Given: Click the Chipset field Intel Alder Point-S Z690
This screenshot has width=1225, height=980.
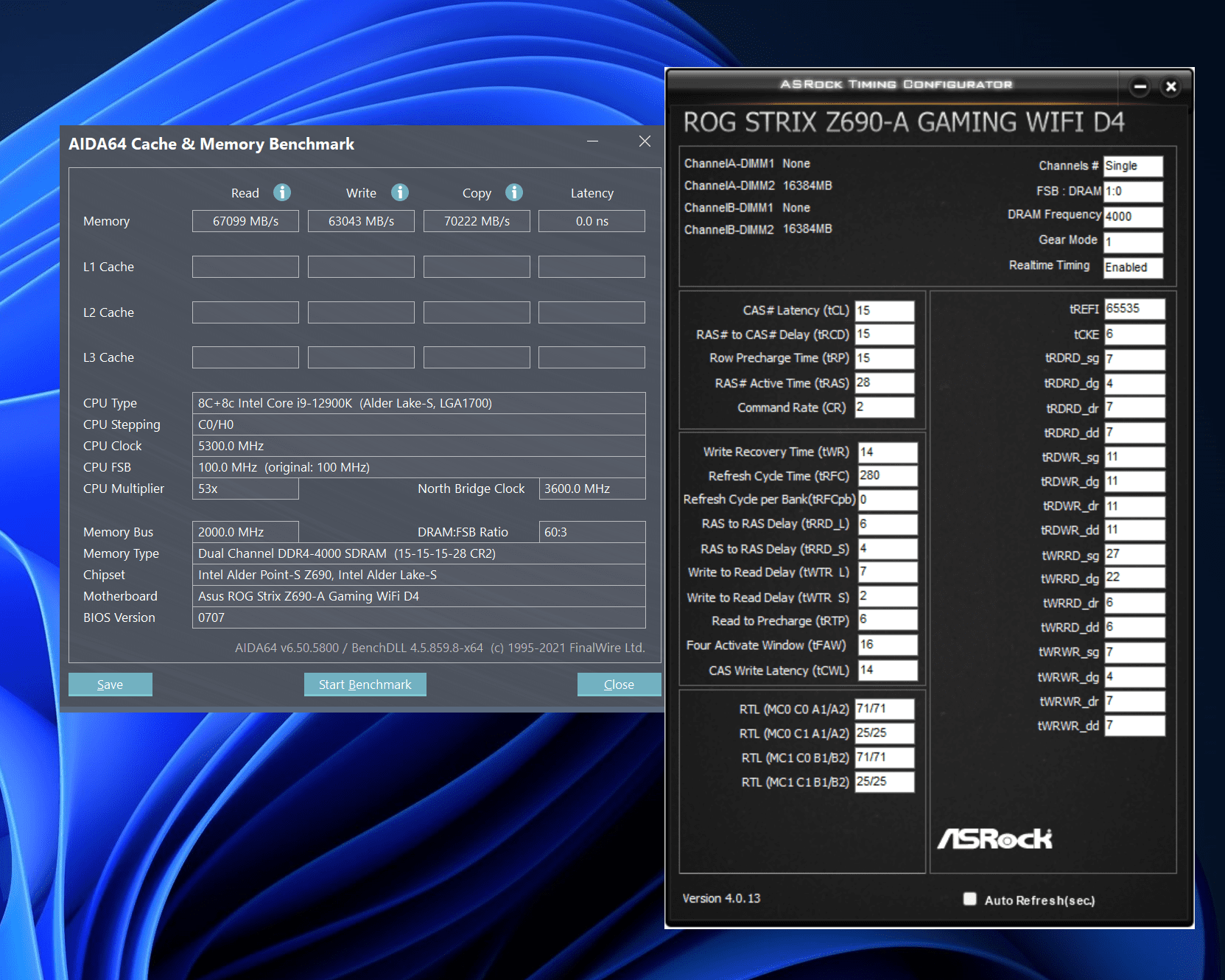Looking at the screenshot, I should click(x=418, y=575).
